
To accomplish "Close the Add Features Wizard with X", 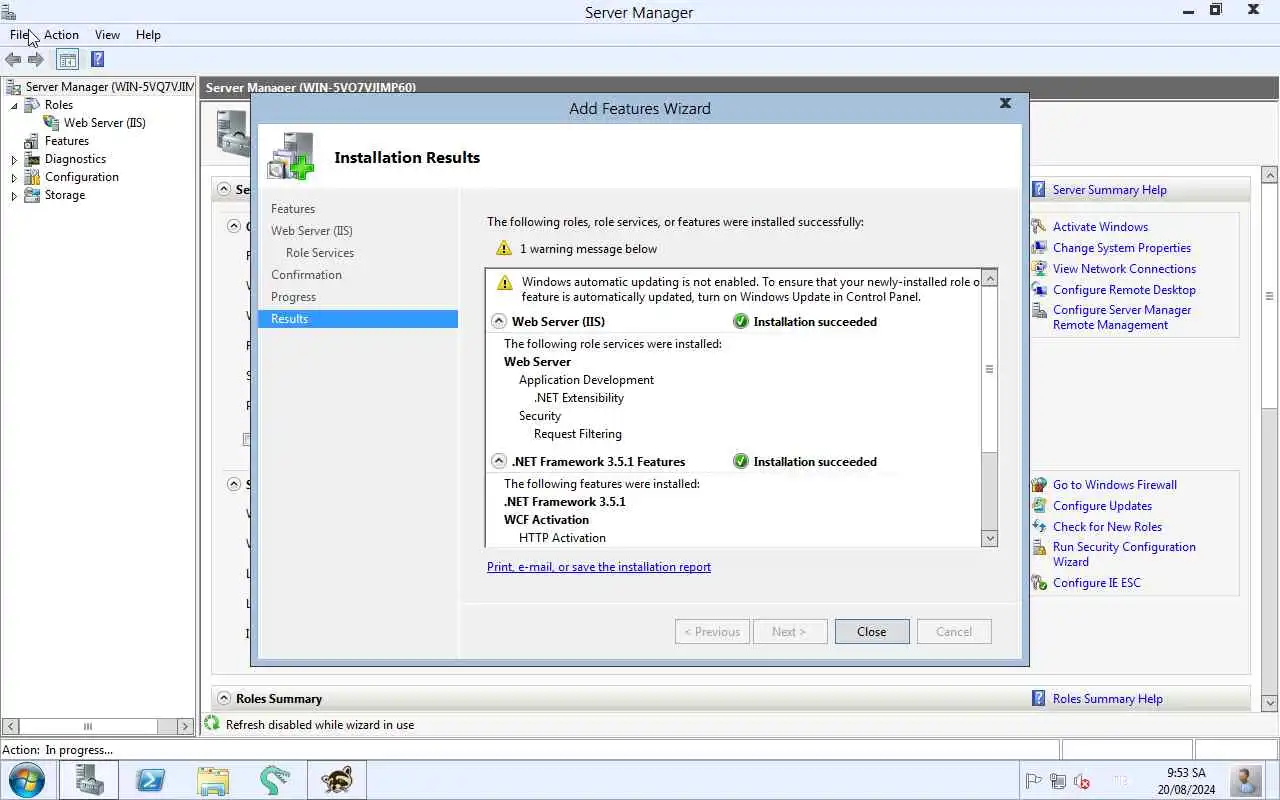I will [1006, 103].
